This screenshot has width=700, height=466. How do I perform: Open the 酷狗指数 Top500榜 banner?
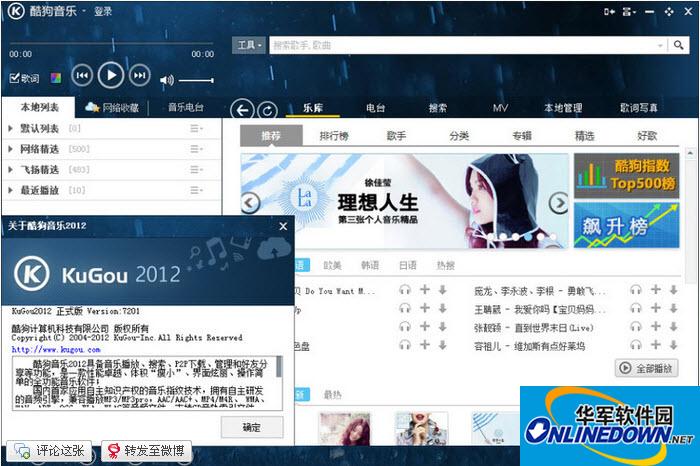click(626, 175)
